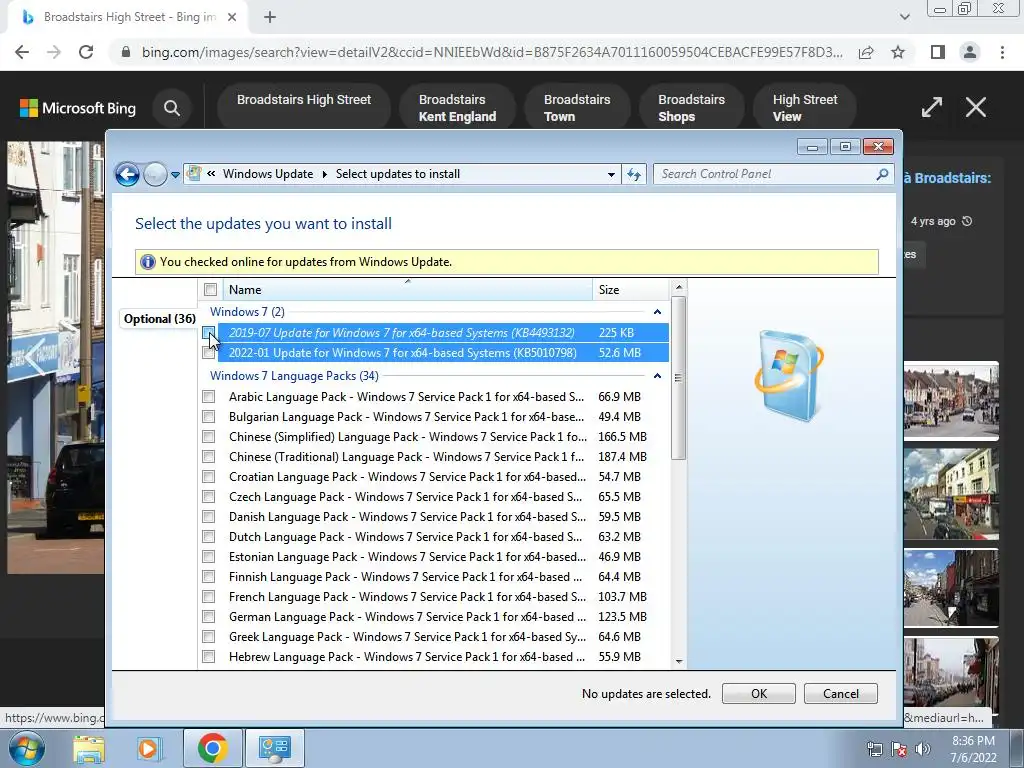This screenshot has height=768, width=1024.
Task: Select the Dutch Language Pack row text
Action: coord(405,537)
